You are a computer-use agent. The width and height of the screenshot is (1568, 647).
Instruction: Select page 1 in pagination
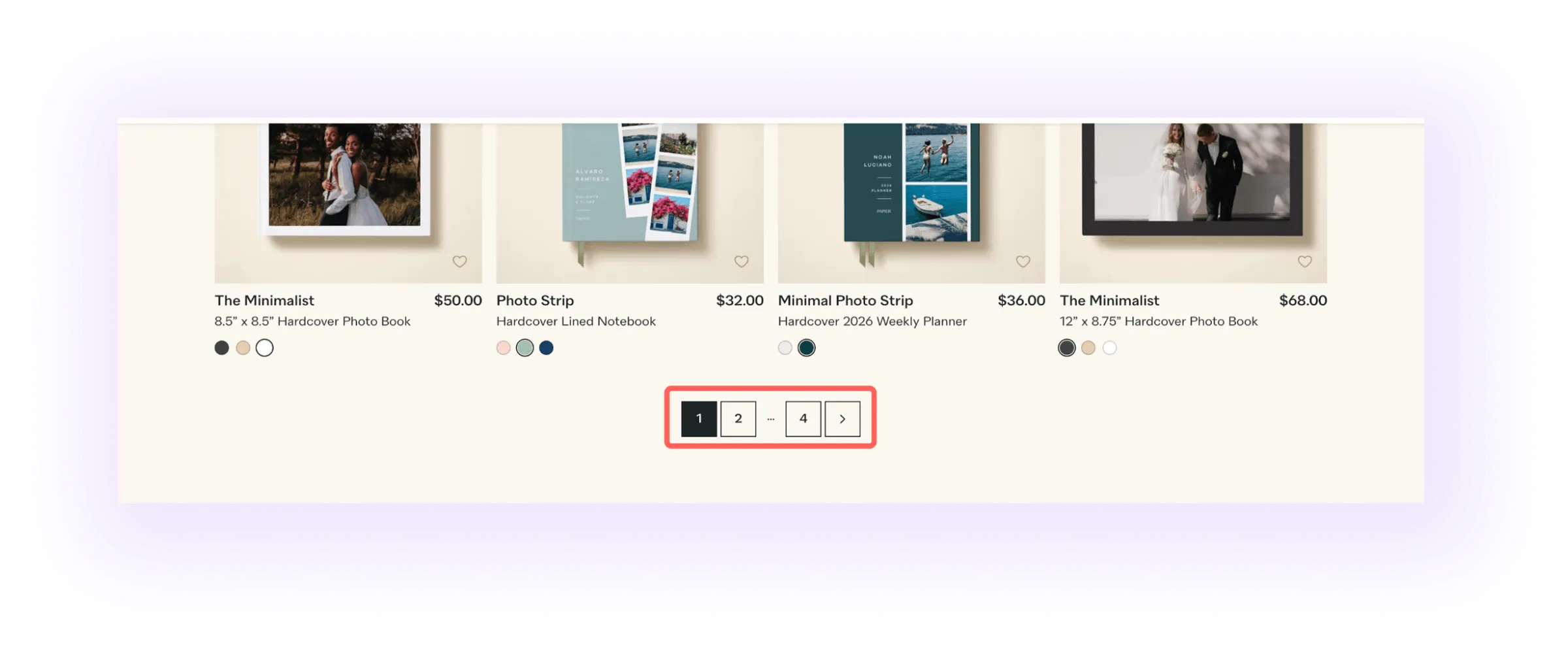point(699,419)
